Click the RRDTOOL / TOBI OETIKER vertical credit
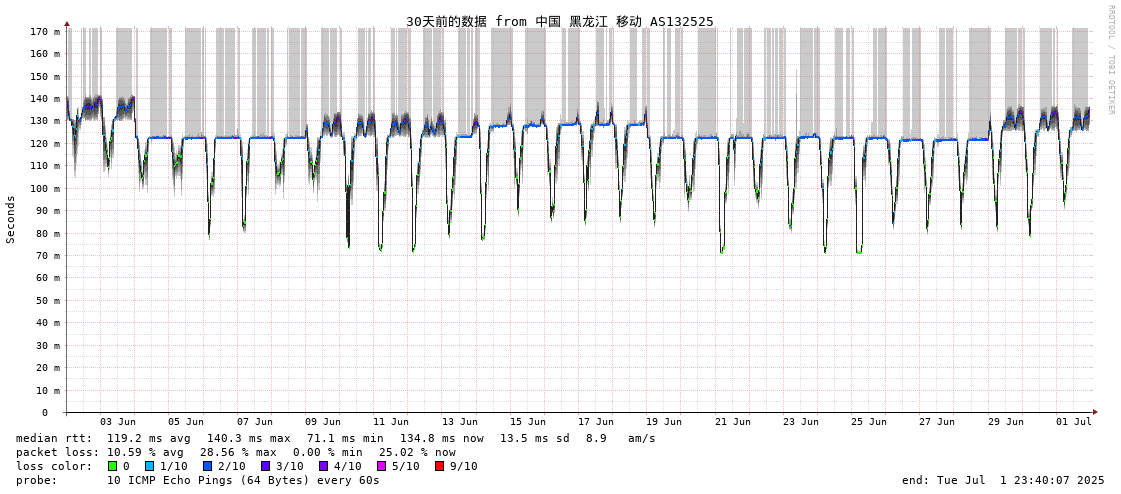The height and width of the screenshot is (494, 1121). tap(1111, 59)
